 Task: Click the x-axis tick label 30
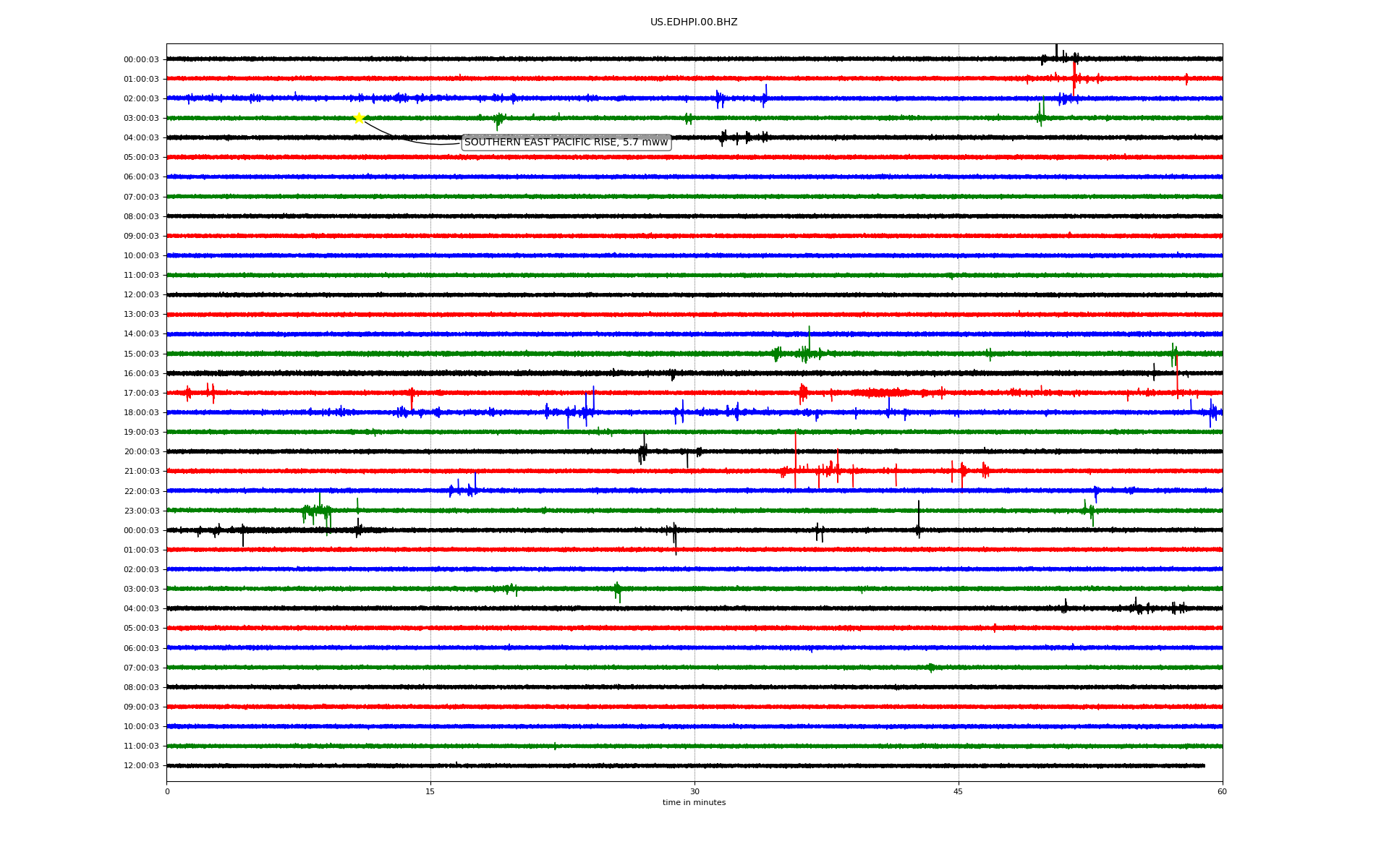coord(694,791)
